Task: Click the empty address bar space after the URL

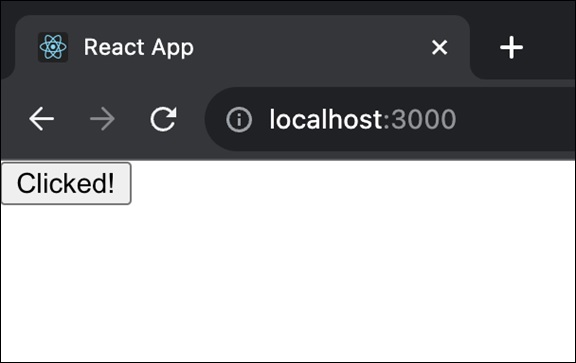Action: 514,119
